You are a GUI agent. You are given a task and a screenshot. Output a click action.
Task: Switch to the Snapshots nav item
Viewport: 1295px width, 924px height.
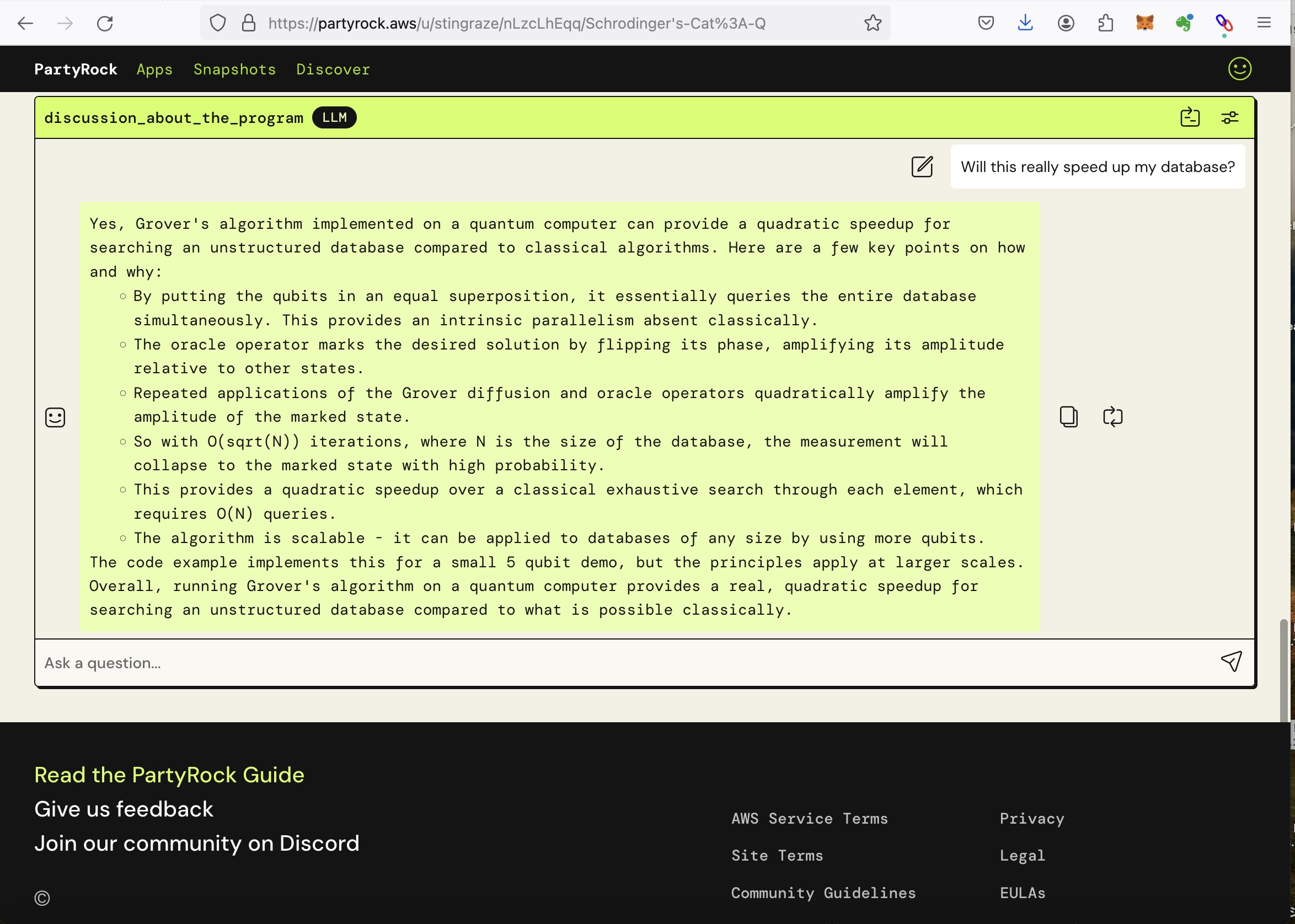pos(234,69)
